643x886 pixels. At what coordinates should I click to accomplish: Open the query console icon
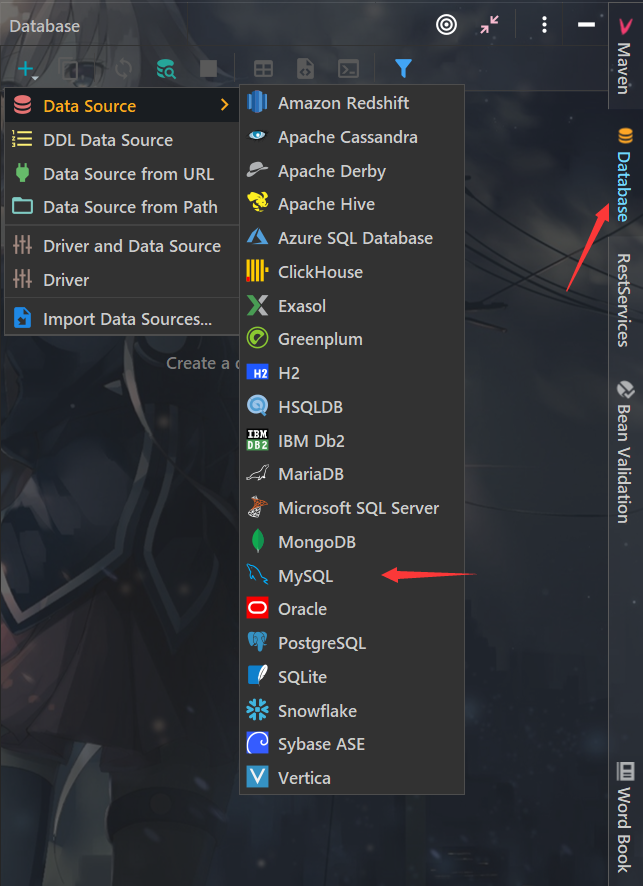point(348,69)
